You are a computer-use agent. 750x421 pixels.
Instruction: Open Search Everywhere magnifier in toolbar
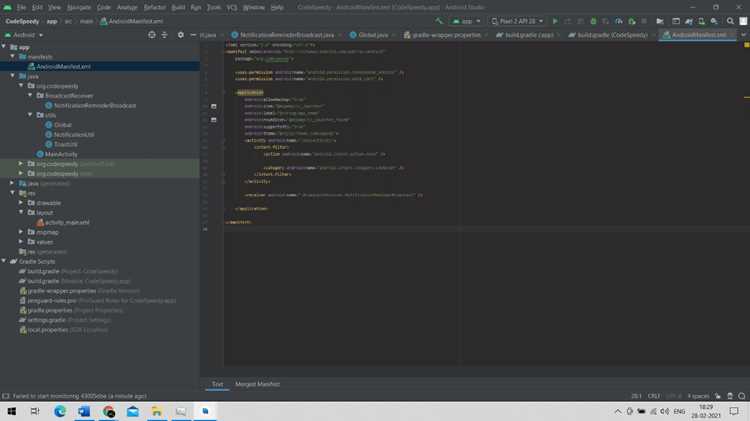[x=730, y=21]
